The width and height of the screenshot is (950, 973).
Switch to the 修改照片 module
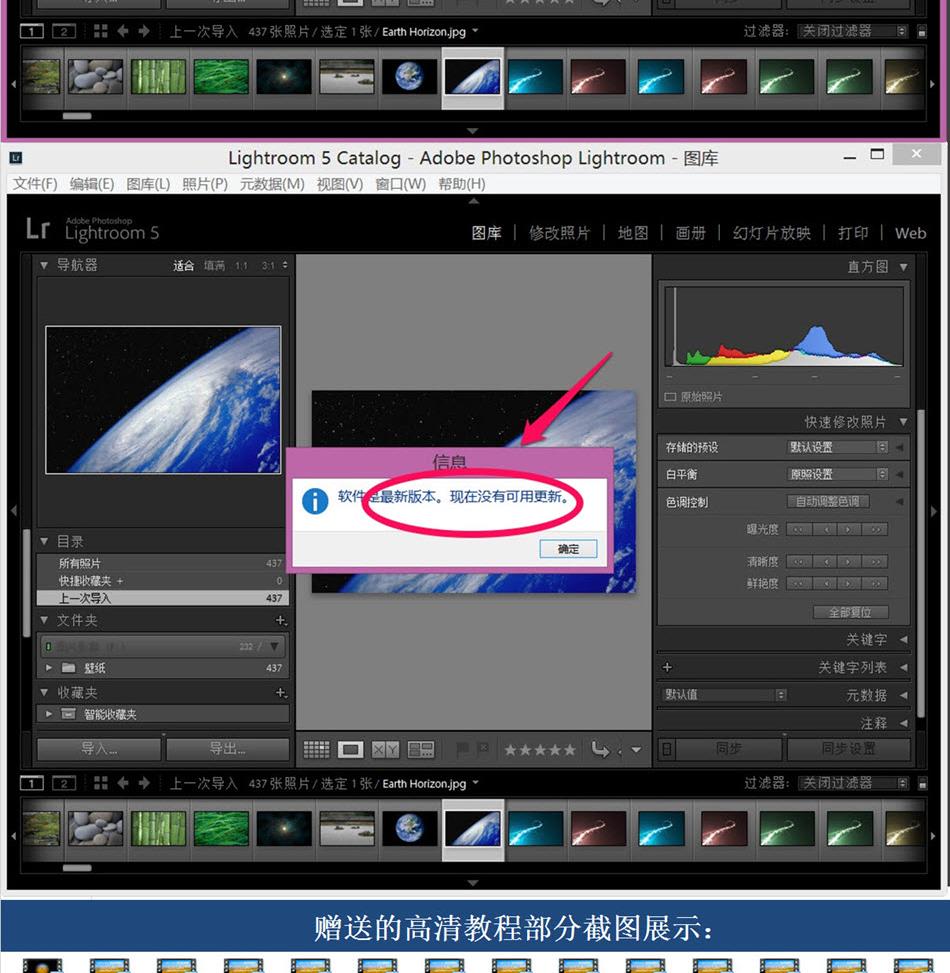(x=559, y=233)
